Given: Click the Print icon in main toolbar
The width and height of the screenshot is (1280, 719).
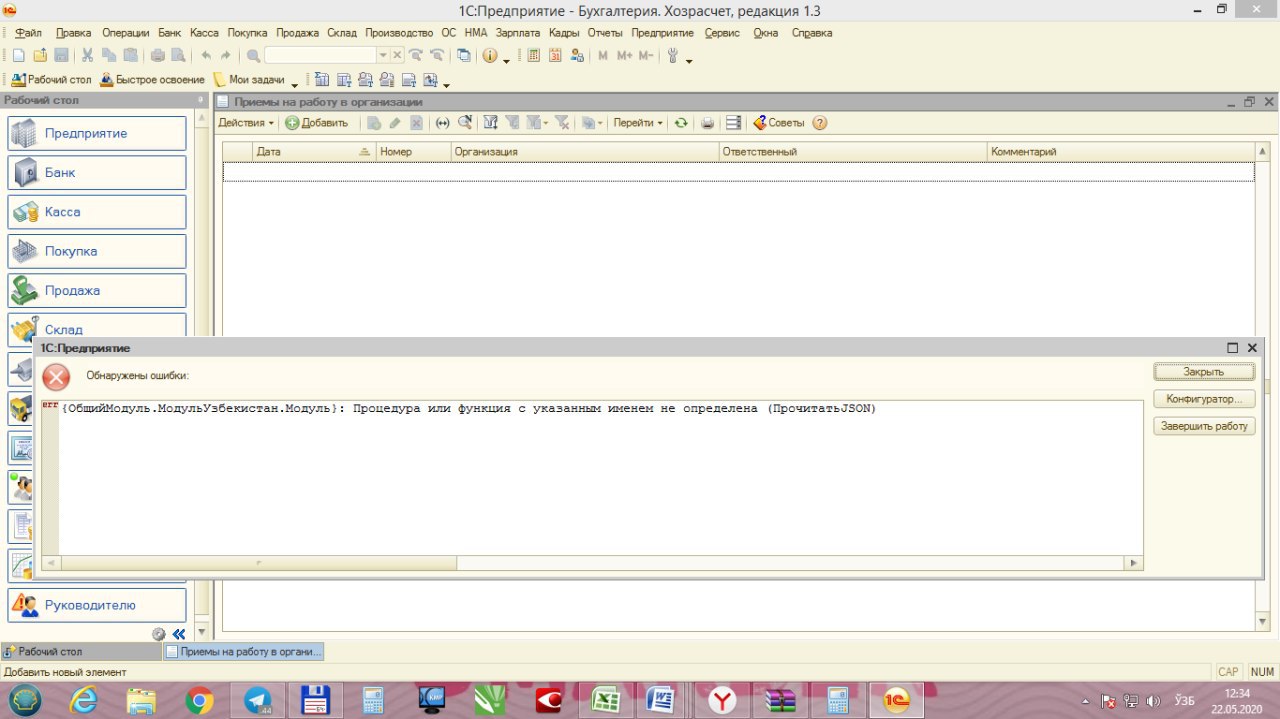Looking at the screenshot, I should point(157,56).
